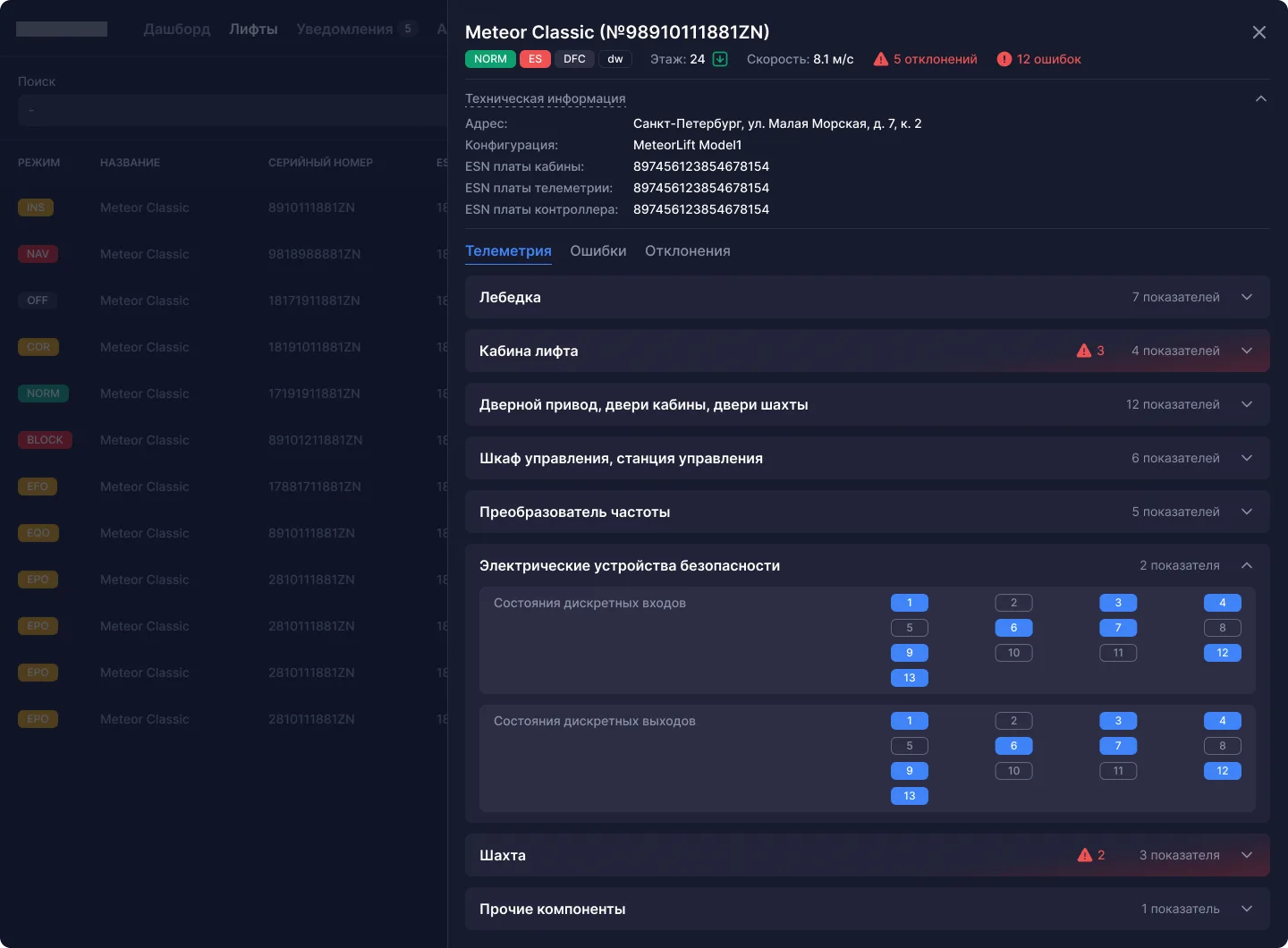Click the notifications count badge 5
This screenshot has width=1288, height=948.
(x=408, y=29)
